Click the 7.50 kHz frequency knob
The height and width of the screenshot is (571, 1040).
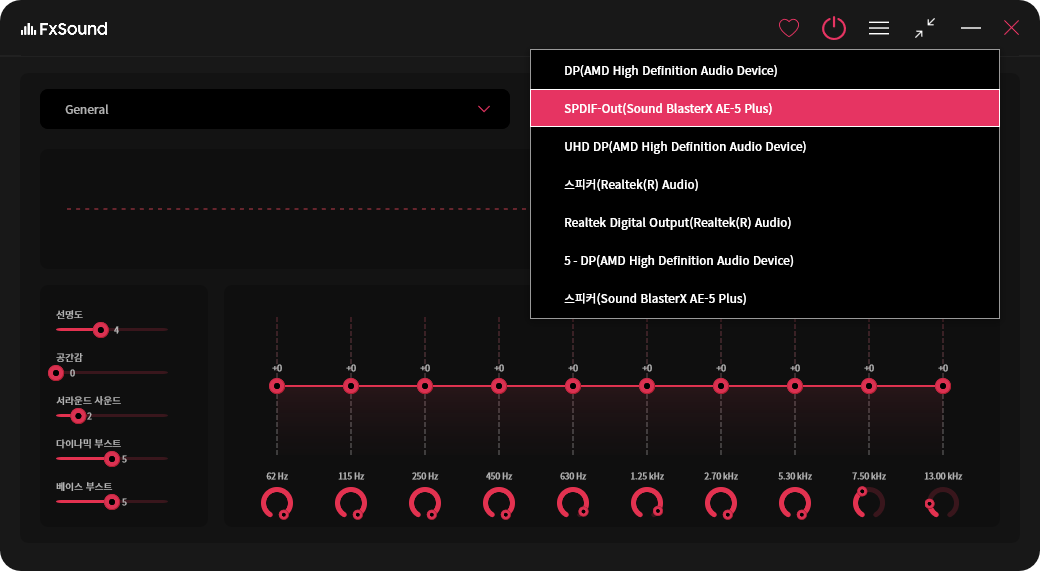coord(869,503)
